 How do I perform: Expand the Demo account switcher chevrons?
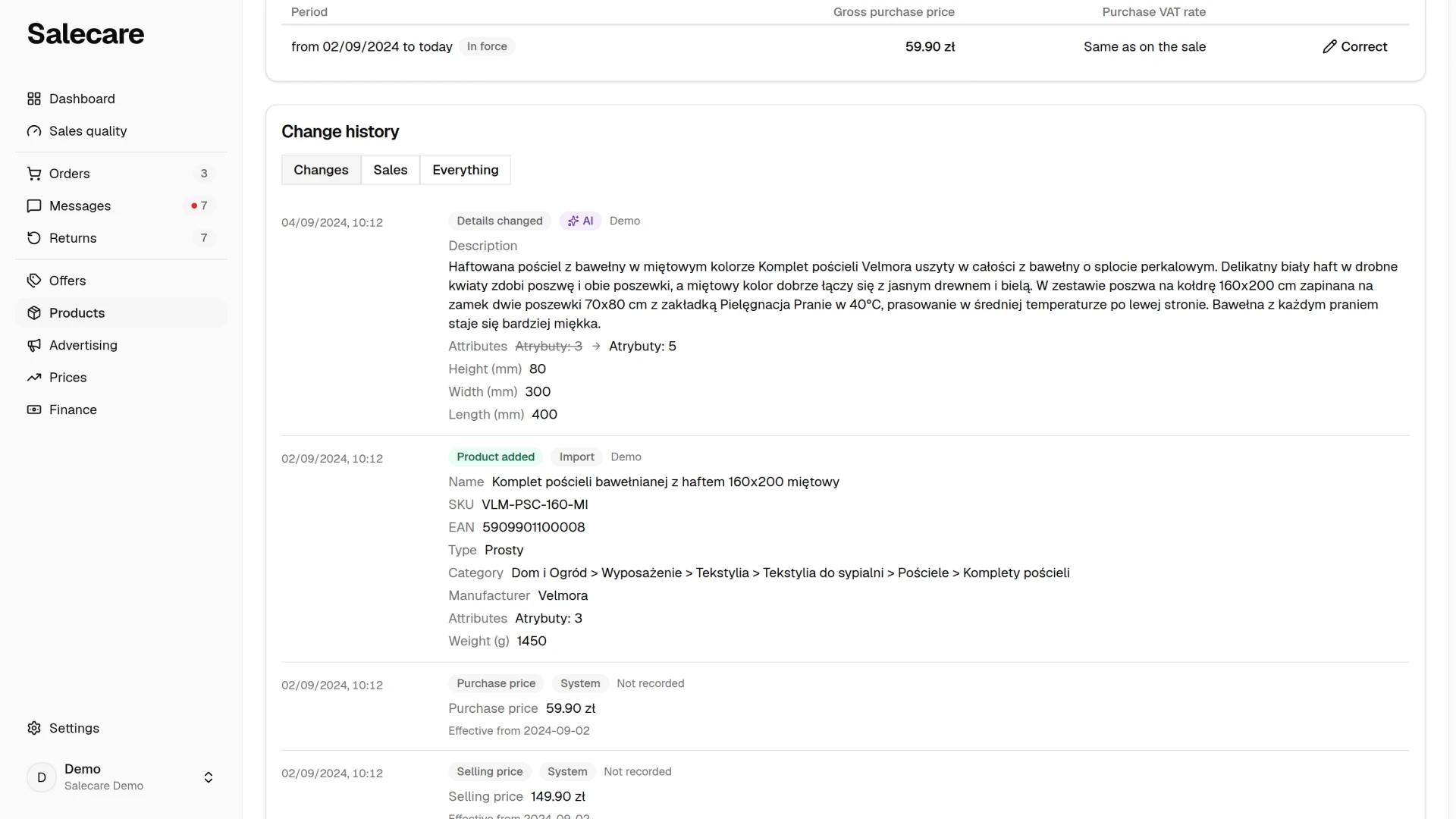coord(209,777)
